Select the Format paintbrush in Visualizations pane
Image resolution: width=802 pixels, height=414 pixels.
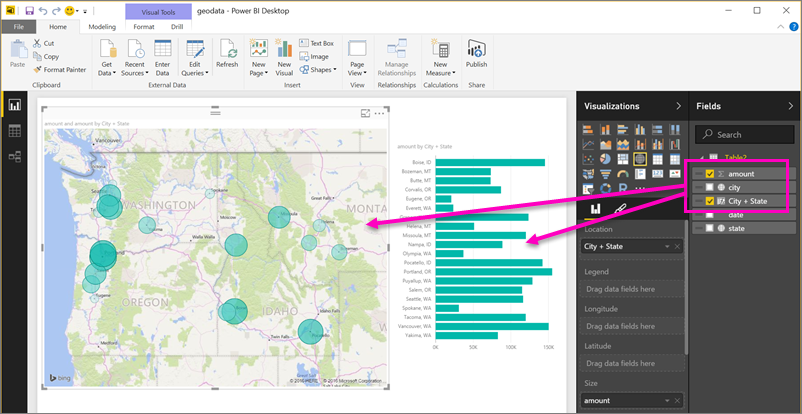620,209
